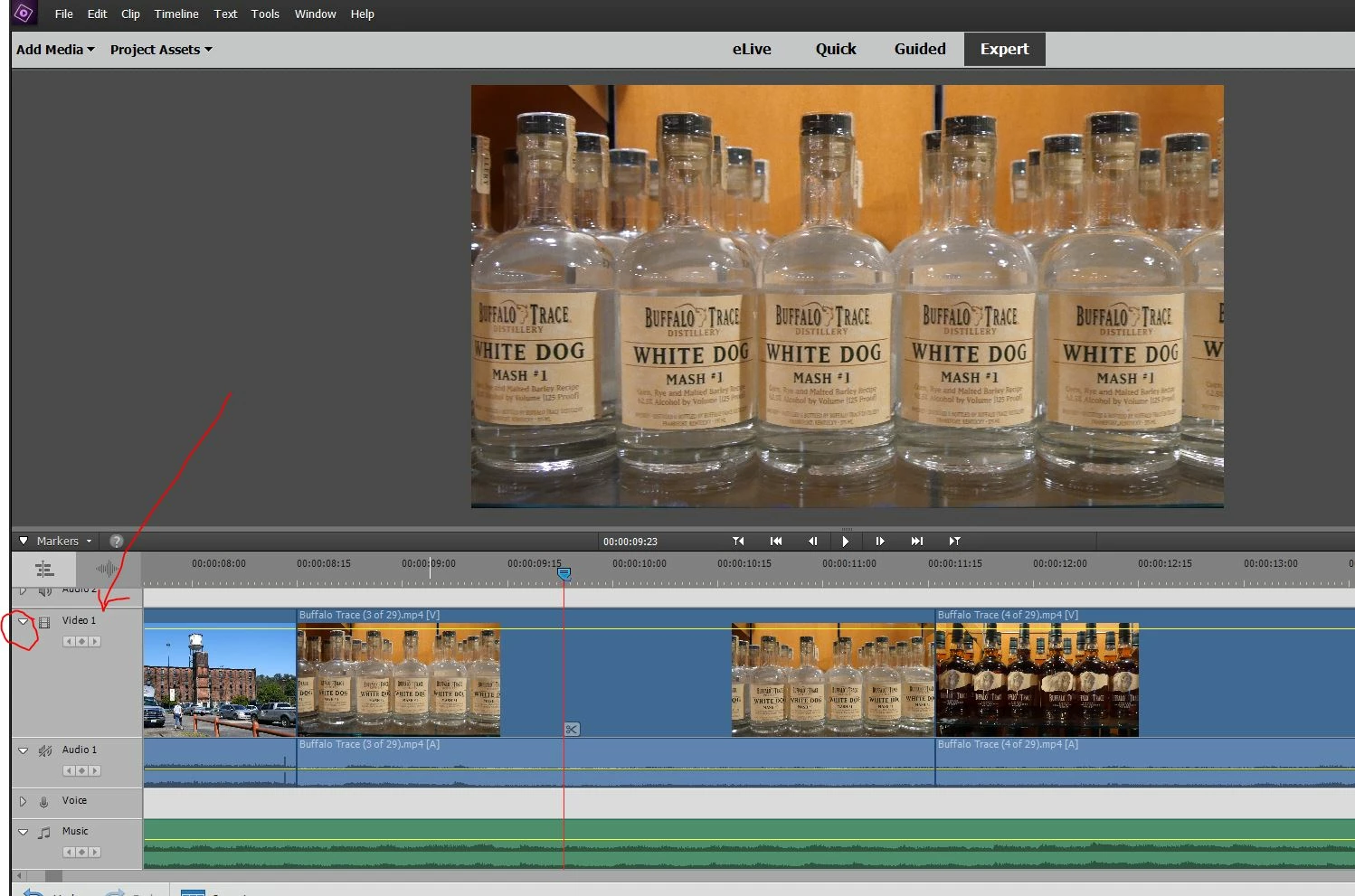Click the 00:00:11:00 mark on time ruler

pos(849,563)
